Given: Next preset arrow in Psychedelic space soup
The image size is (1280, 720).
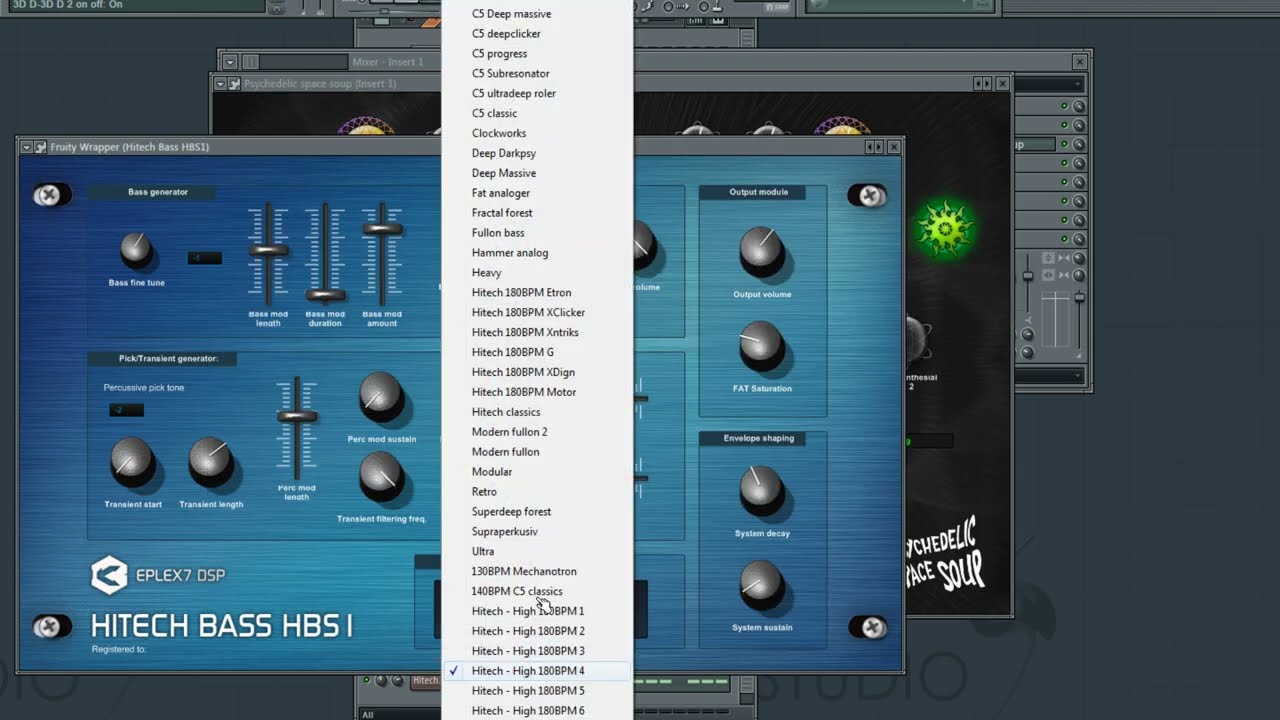Looking at the screenshot, I should 987,84.
